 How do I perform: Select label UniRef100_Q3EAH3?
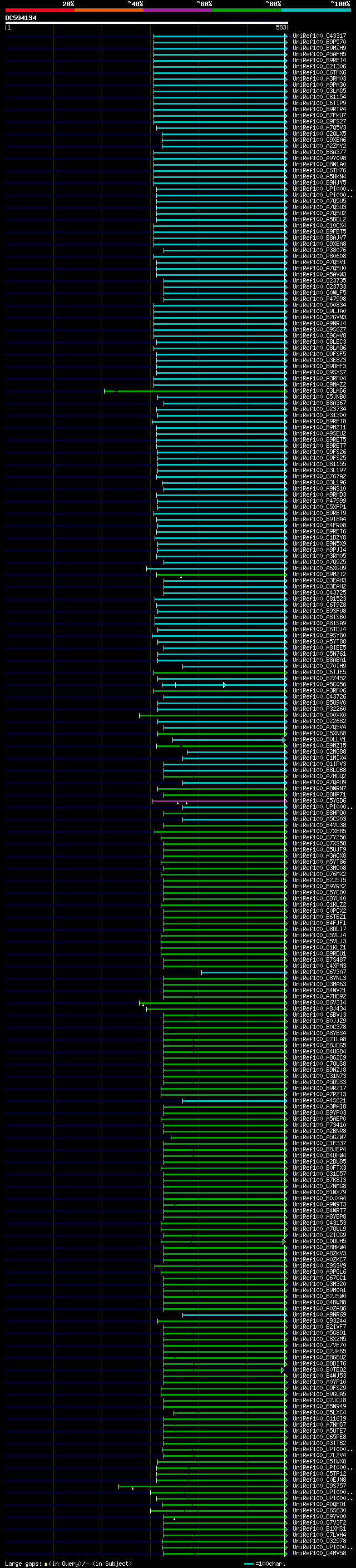point(319,581)
